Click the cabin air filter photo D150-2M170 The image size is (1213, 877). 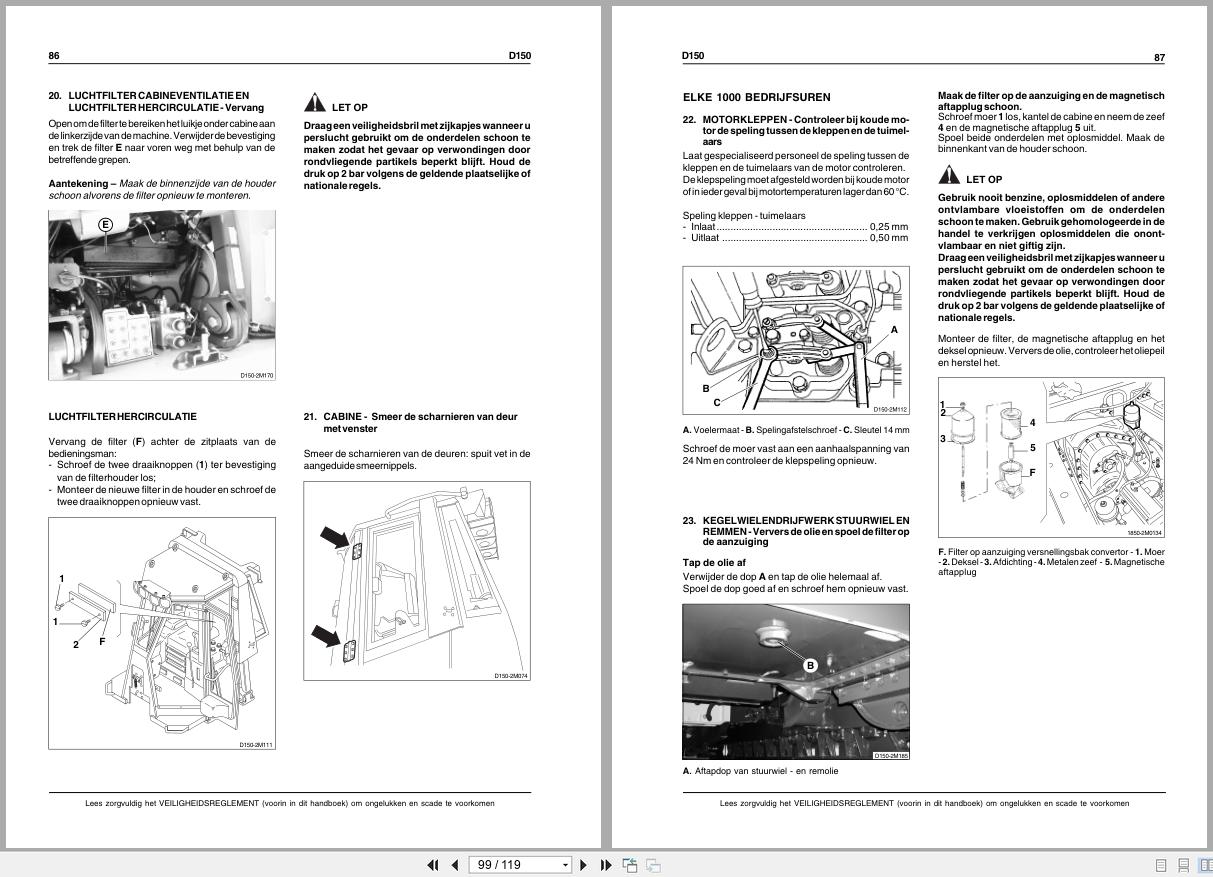click(162, 296)
